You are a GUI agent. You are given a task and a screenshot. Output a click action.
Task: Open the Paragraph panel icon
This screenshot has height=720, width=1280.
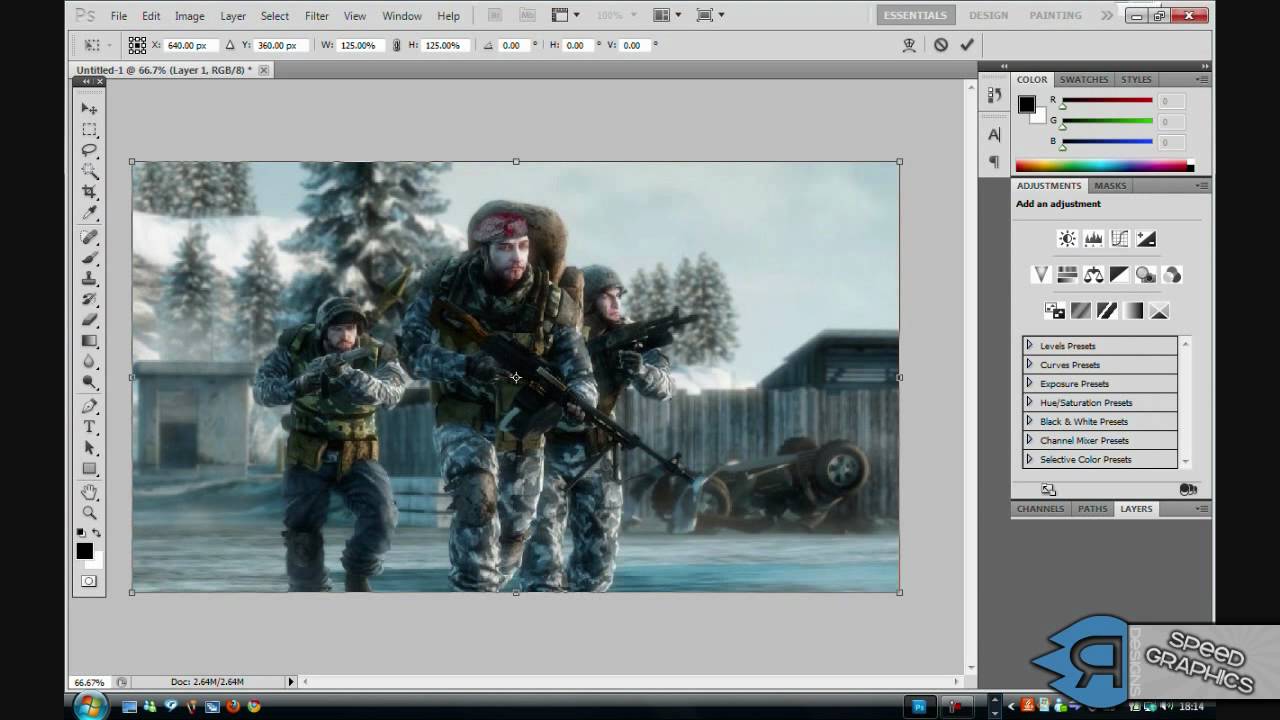pyautogui.click(x=994, y=161)
